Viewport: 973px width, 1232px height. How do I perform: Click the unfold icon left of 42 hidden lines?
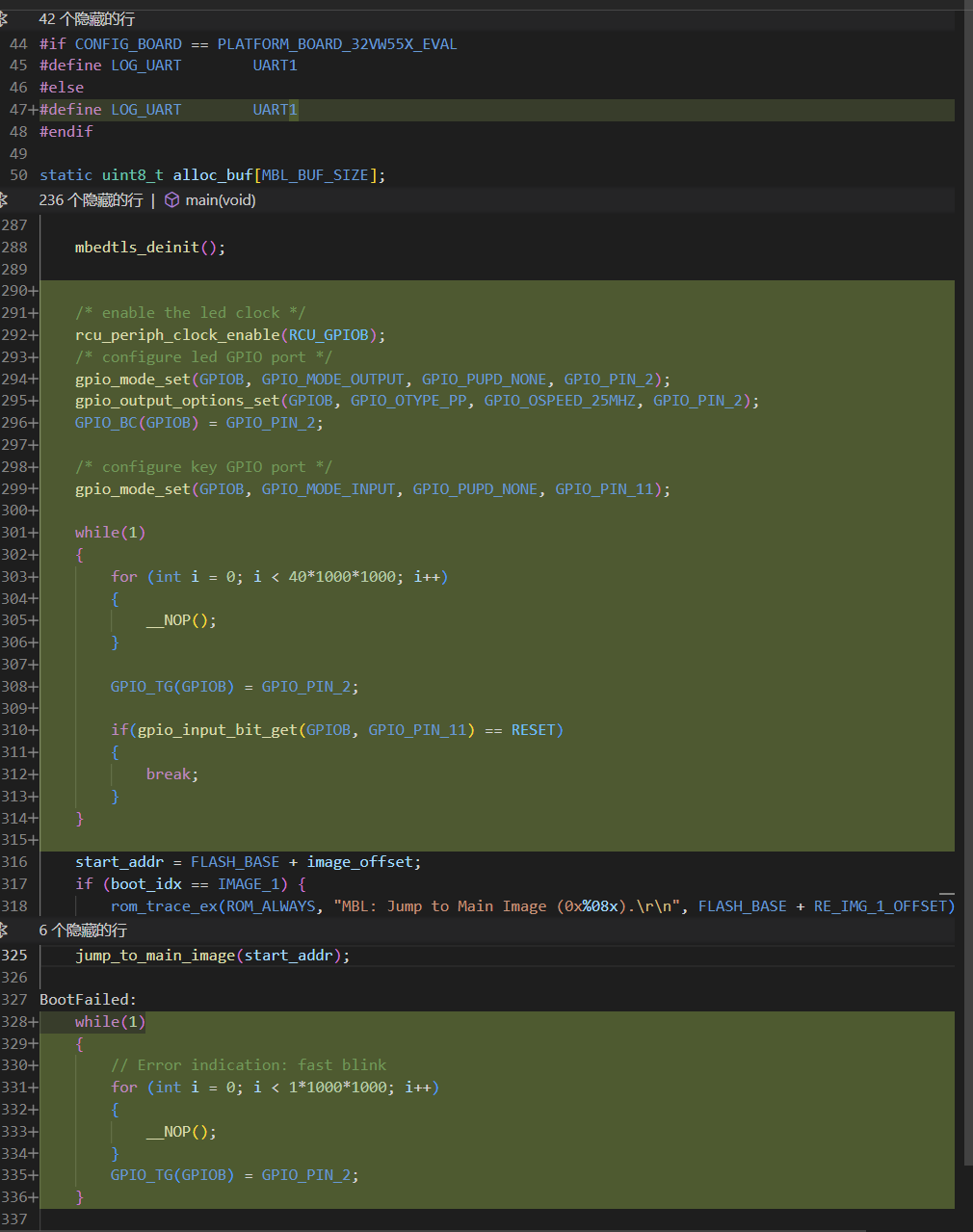(4, 19)
